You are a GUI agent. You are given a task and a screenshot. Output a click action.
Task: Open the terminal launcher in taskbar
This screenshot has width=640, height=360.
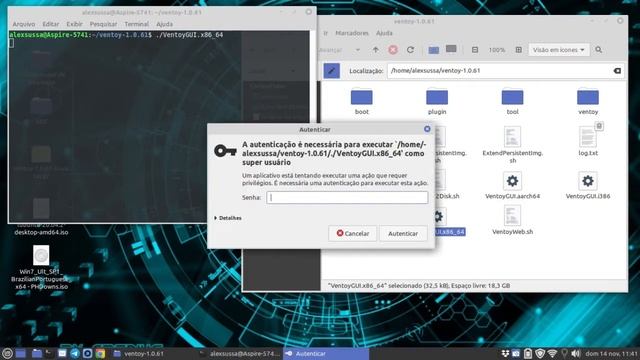coord(49,353)
